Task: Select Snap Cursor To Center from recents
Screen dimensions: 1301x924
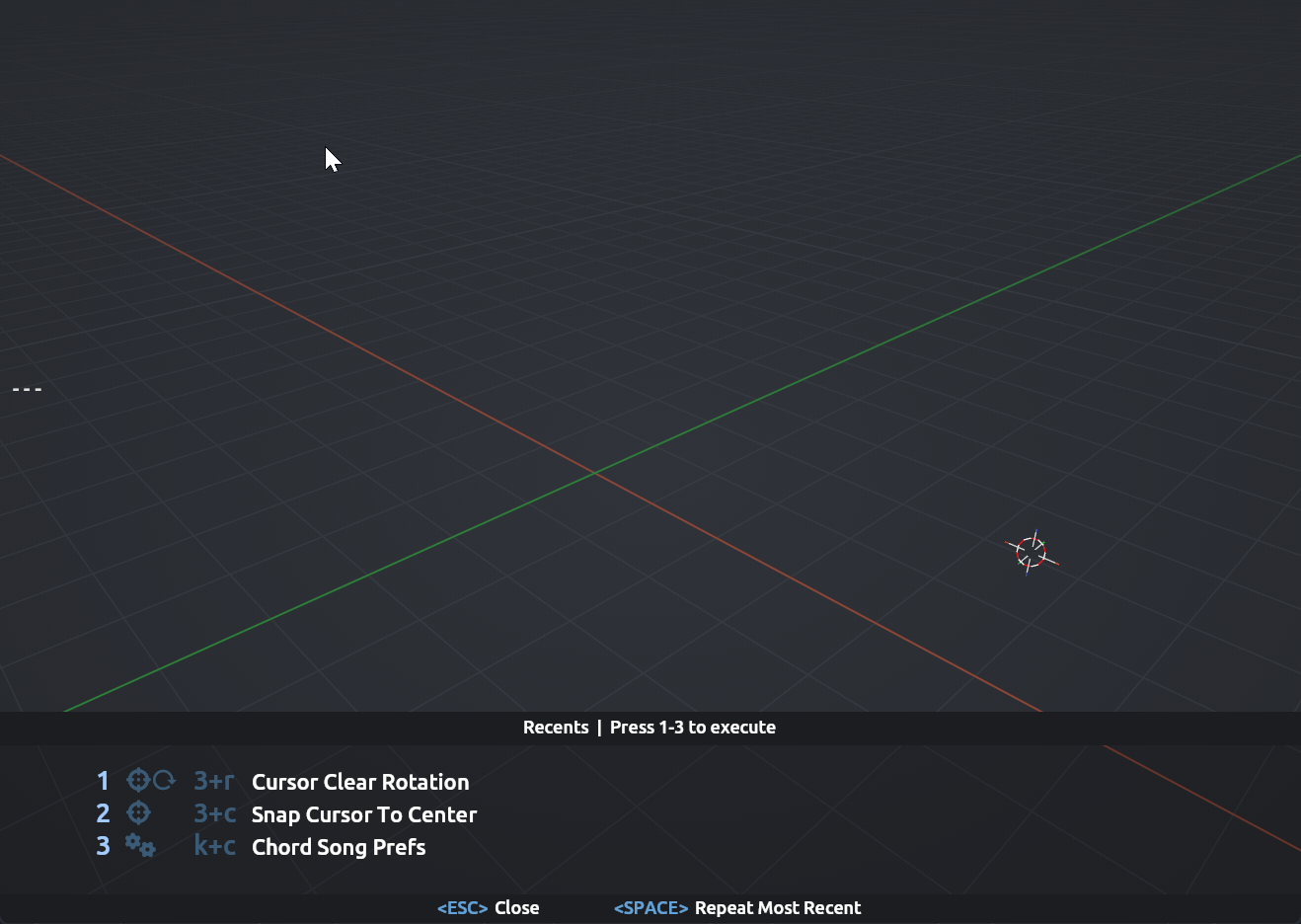Action: click(x=364, y=814)
